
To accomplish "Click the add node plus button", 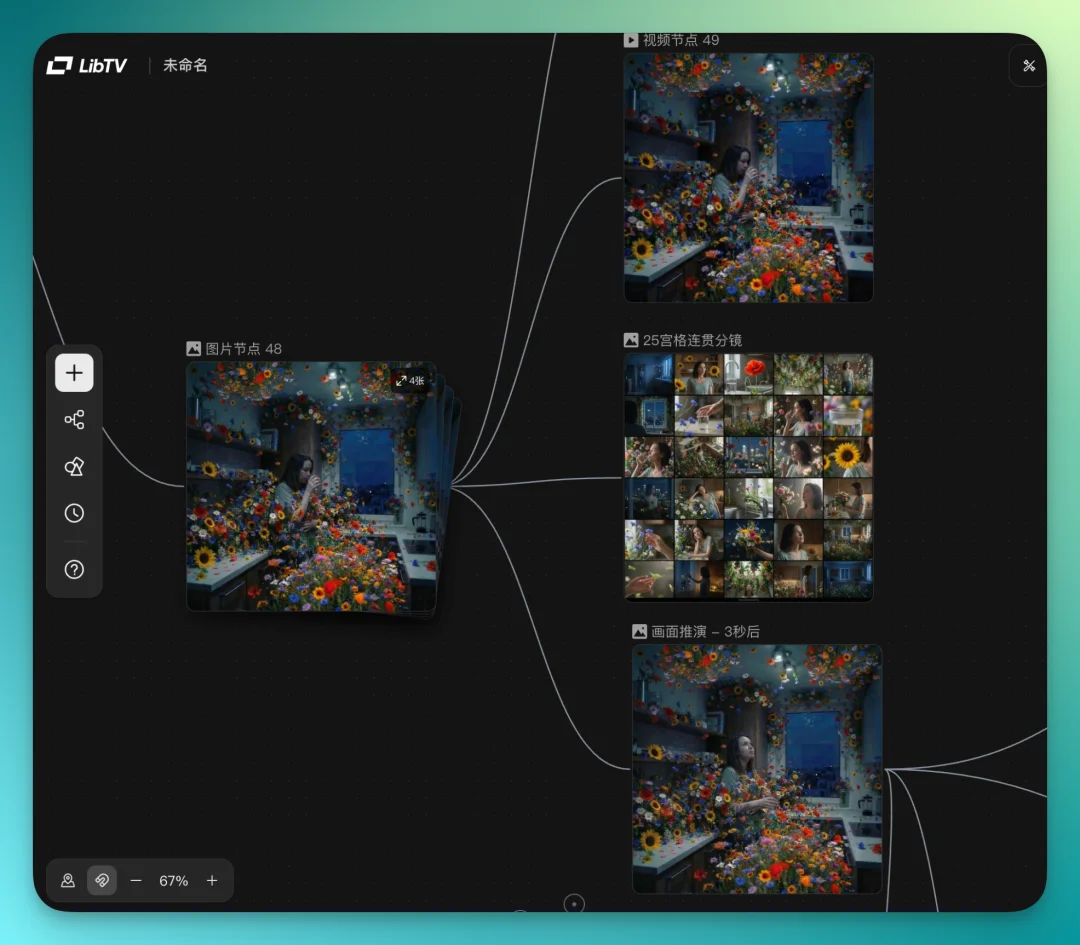I will 74,373.
